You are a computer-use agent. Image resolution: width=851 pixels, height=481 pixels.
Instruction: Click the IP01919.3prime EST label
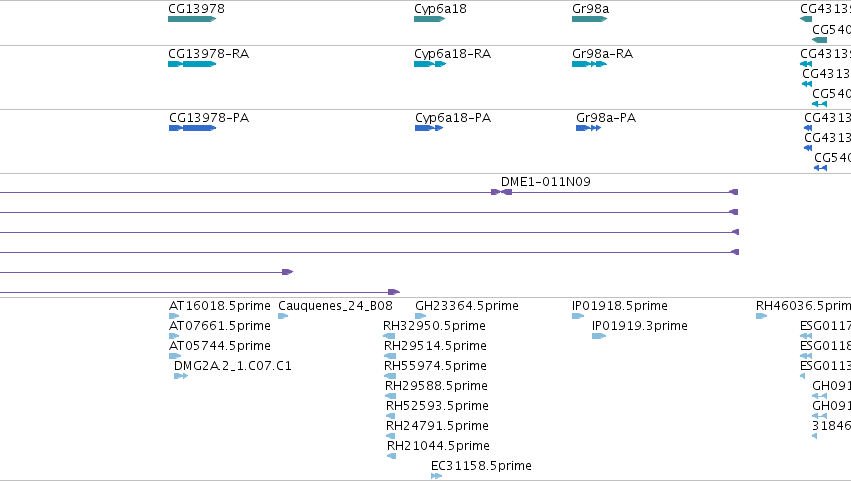click(x=639, y=326)
